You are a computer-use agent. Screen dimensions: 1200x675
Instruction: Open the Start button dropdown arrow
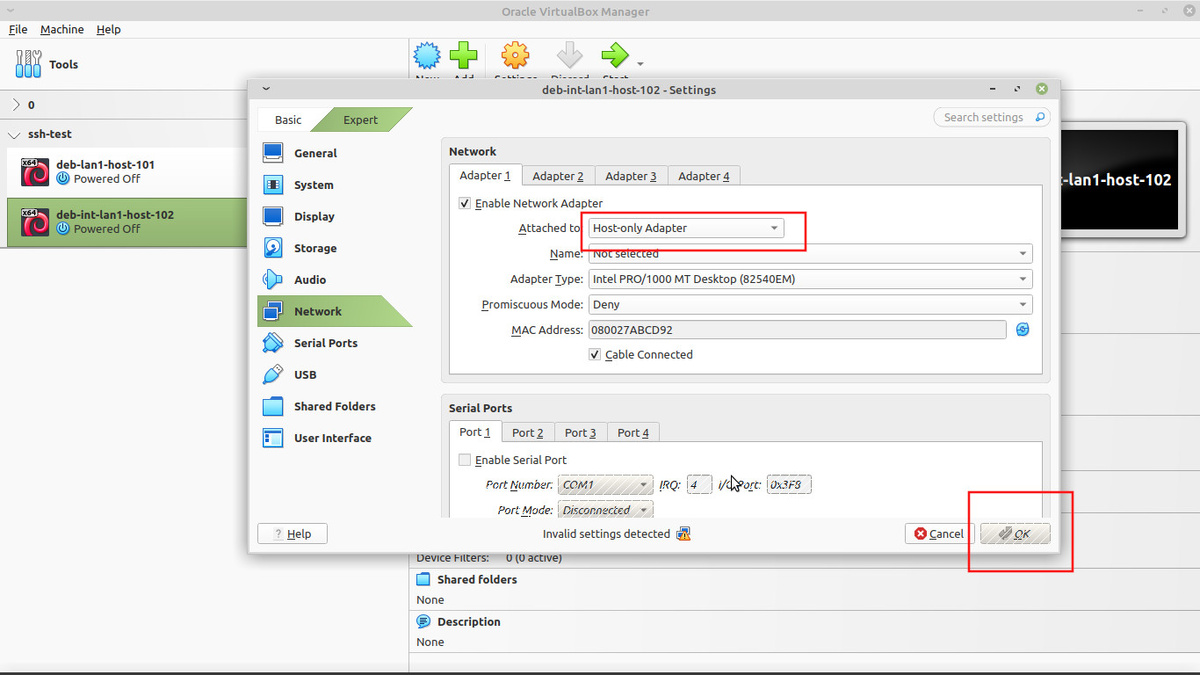640,65
